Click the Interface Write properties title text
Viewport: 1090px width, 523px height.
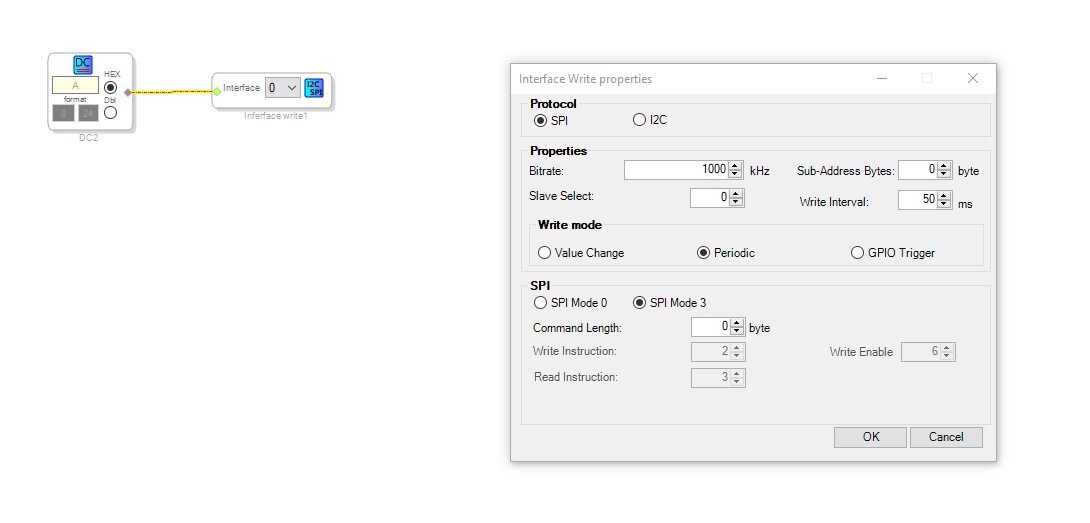click(x=585, y=79)
